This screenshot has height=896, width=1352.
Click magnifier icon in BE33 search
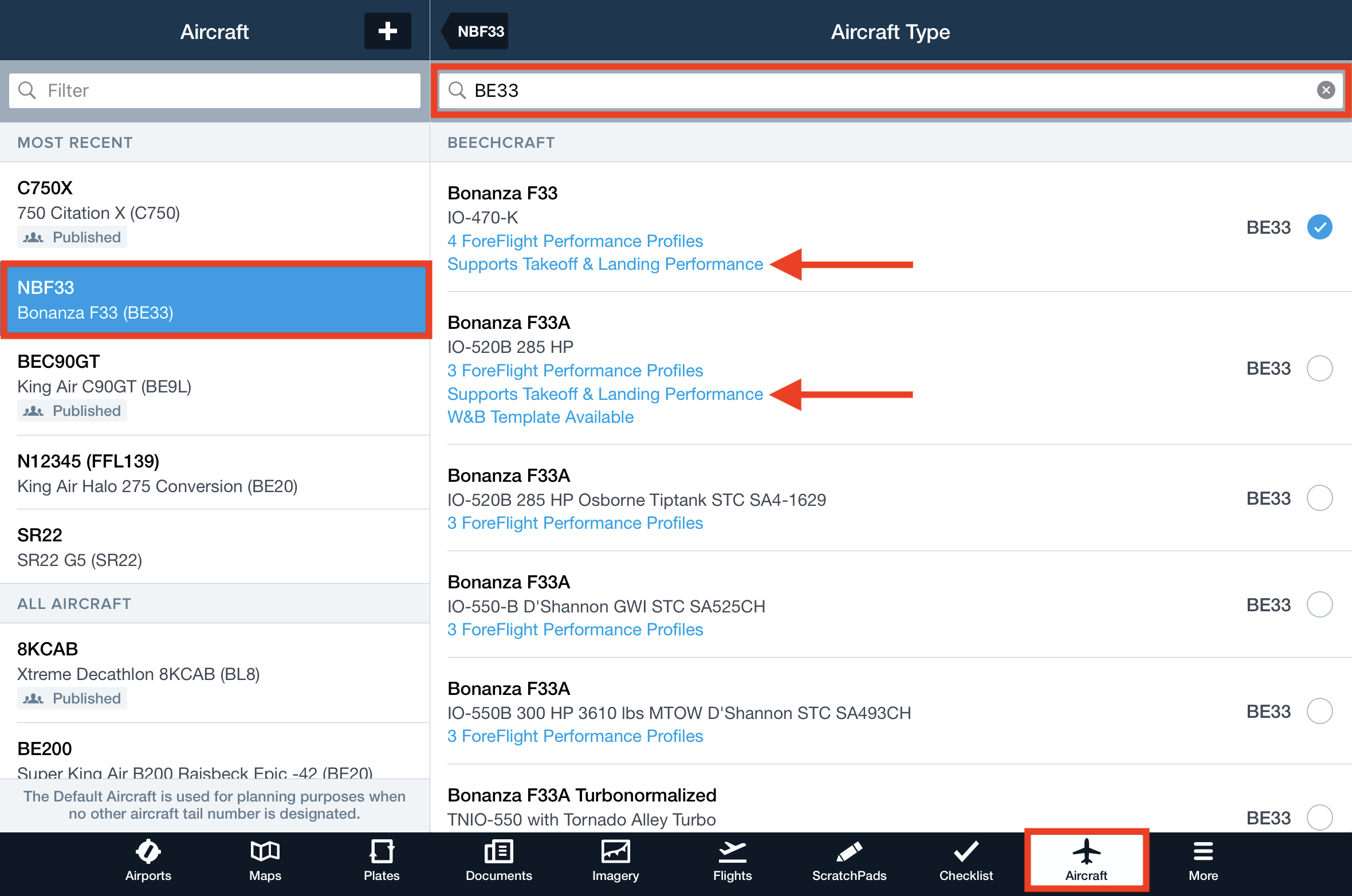coord(457,91)
